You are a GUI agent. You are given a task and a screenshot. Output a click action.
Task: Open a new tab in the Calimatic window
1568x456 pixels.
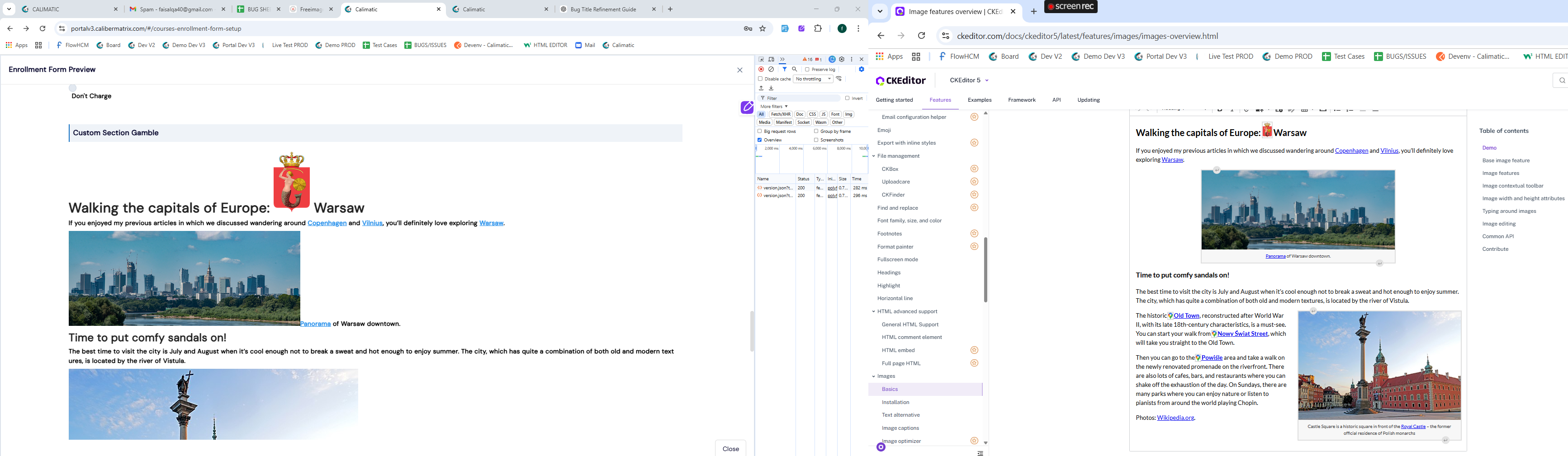(670, 9)
